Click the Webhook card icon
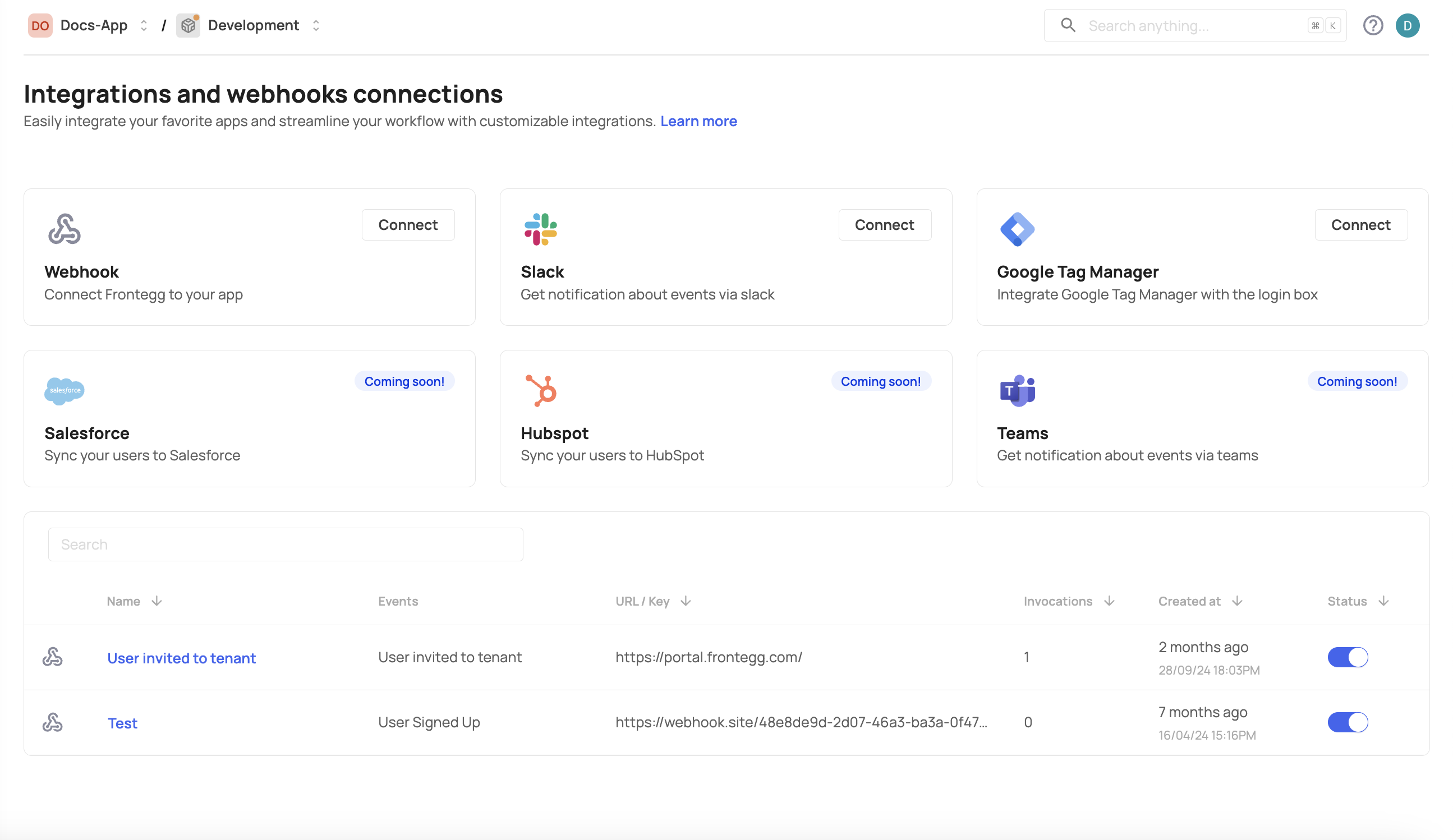Viewport: 1453px width, 840px height. pyautogui.click(x=64, y=229)
